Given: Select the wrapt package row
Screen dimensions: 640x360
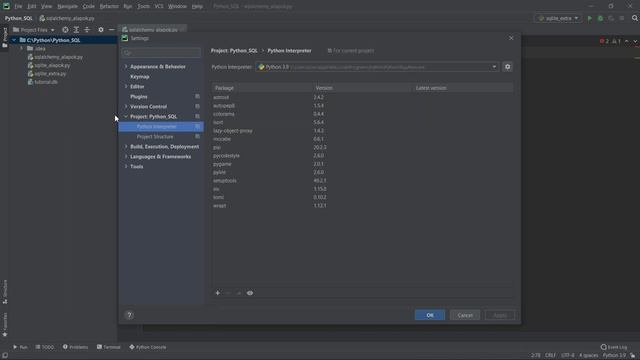Looking at the screenshot, I should coord(362,206).
